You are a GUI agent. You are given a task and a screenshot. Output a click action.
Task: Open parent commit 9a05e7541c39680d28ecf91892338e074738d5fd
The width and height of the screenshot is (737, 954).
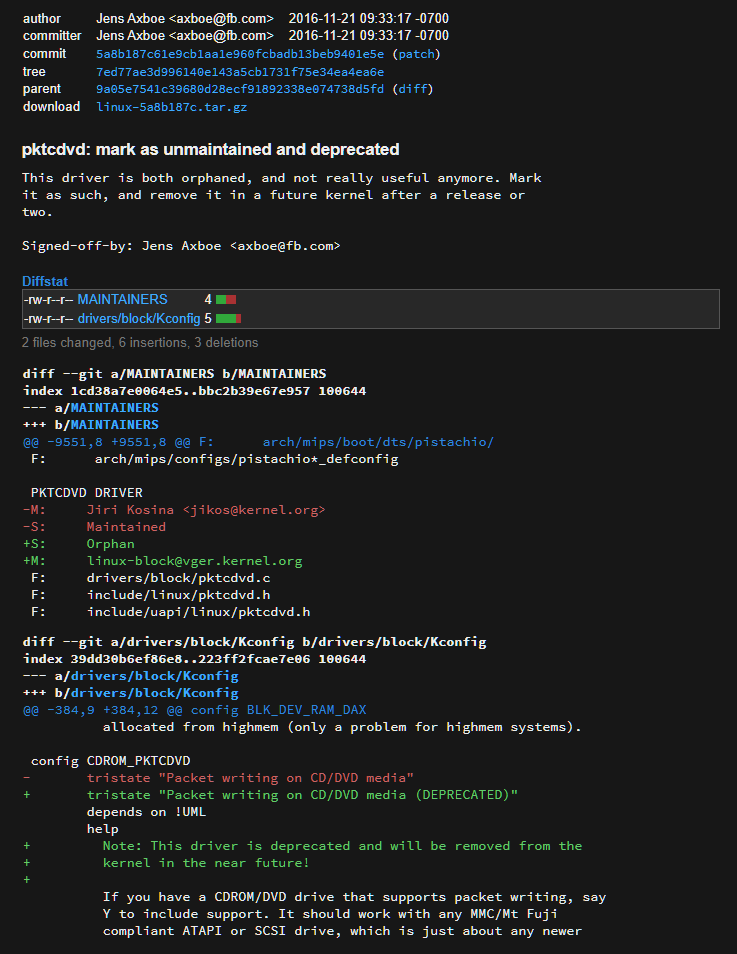click(x=240, y=89)
